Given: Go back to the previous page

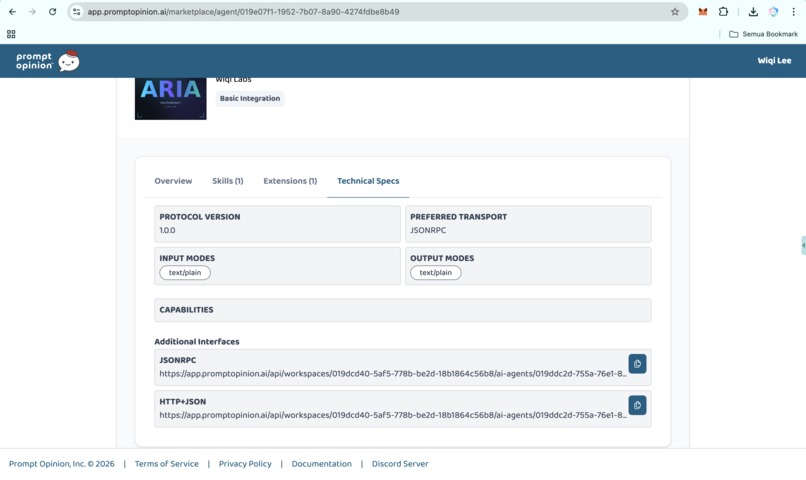Looking at the screenshot, I should (x=12, y=11).
